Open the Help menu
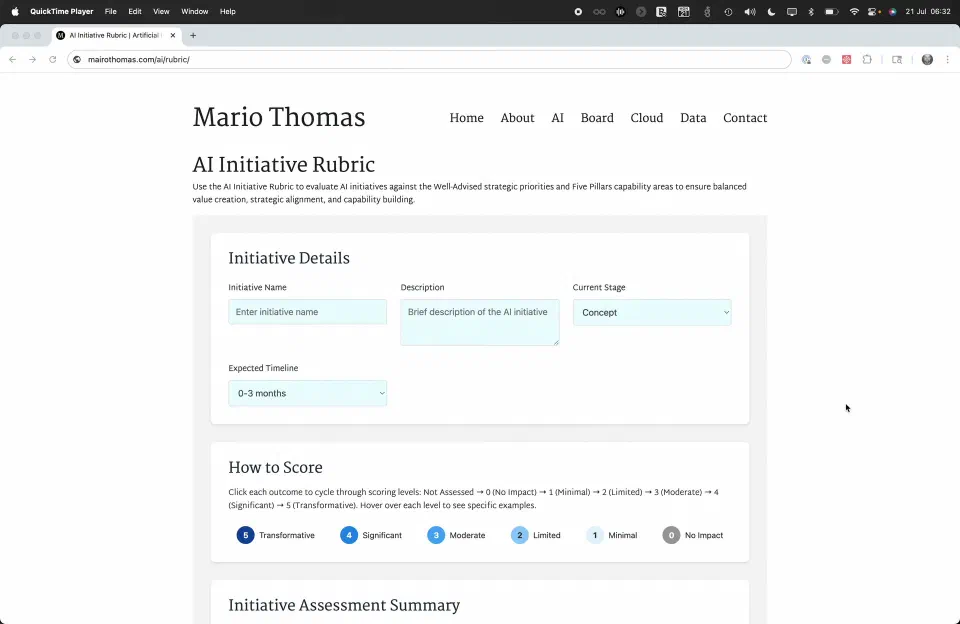The image size is (960, 624). point(228,12)
